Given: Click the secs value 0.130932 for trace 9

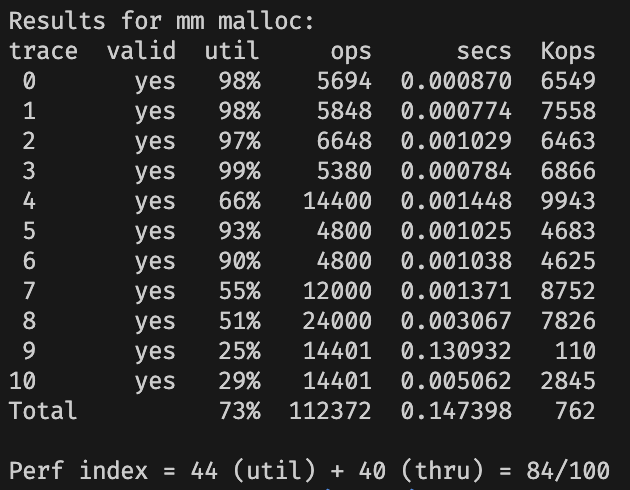Looking at the screenshot, I should pos(456,351).
